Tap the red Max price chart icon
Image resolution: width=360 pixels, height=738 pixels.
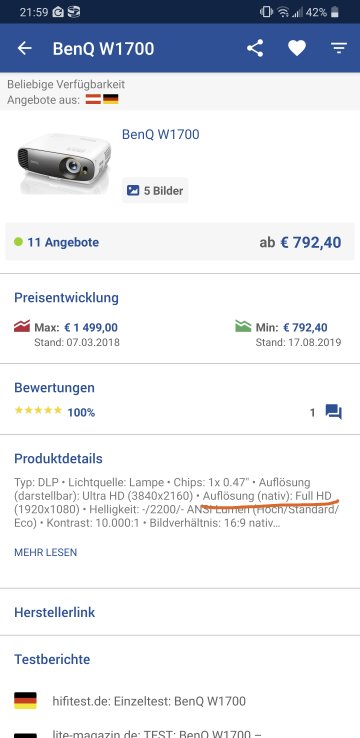[22, 326]
